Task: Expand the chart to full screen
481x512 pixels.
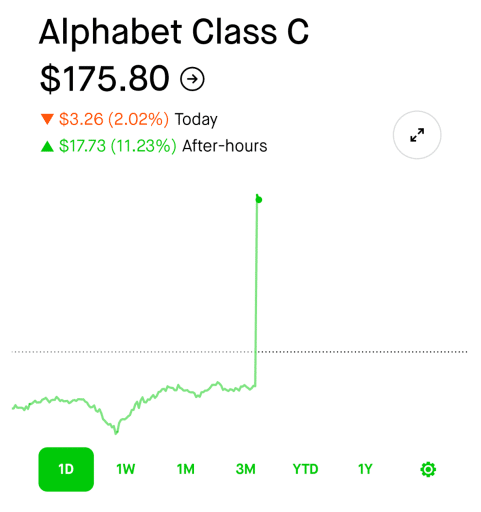Action: 417,135
